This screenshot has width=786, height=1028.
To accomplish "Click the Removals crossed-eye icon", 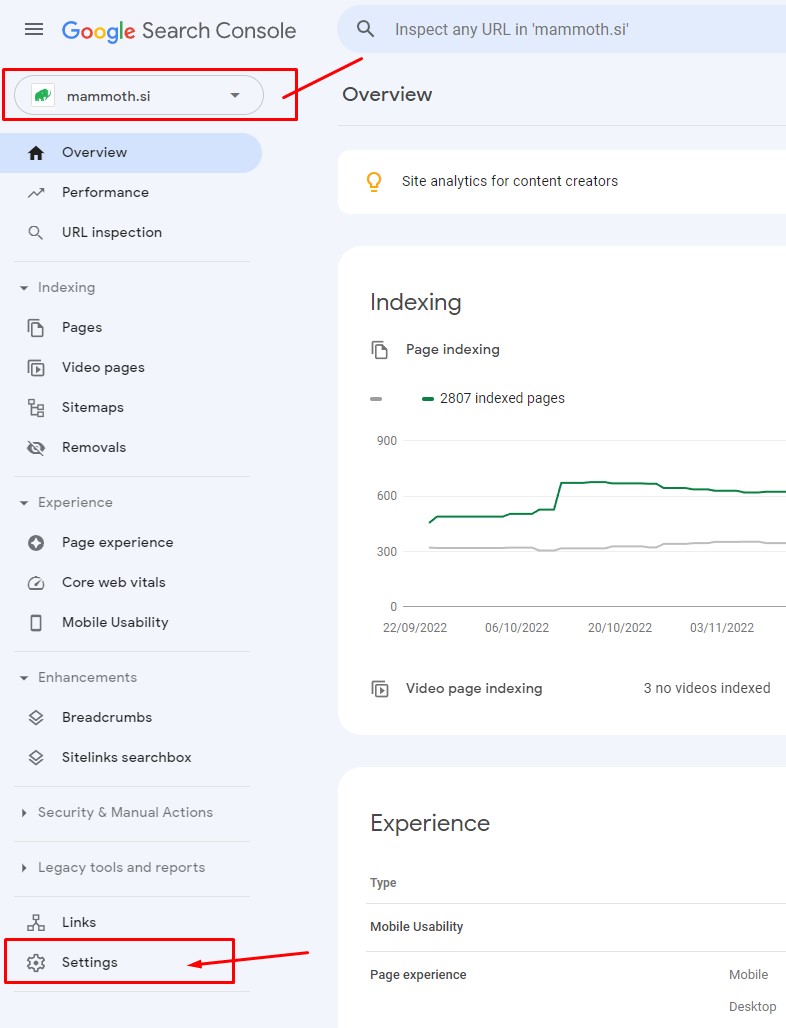I will click(36, 448).
